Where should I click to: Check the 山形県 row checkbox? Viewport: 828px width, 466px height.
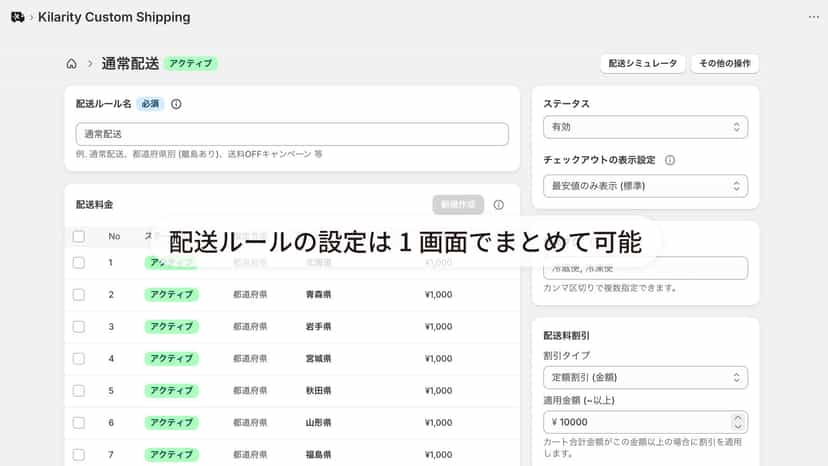79,423
